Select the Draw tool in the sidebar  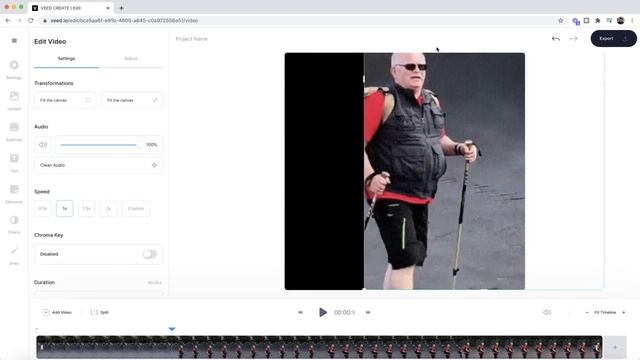[14, 255]
